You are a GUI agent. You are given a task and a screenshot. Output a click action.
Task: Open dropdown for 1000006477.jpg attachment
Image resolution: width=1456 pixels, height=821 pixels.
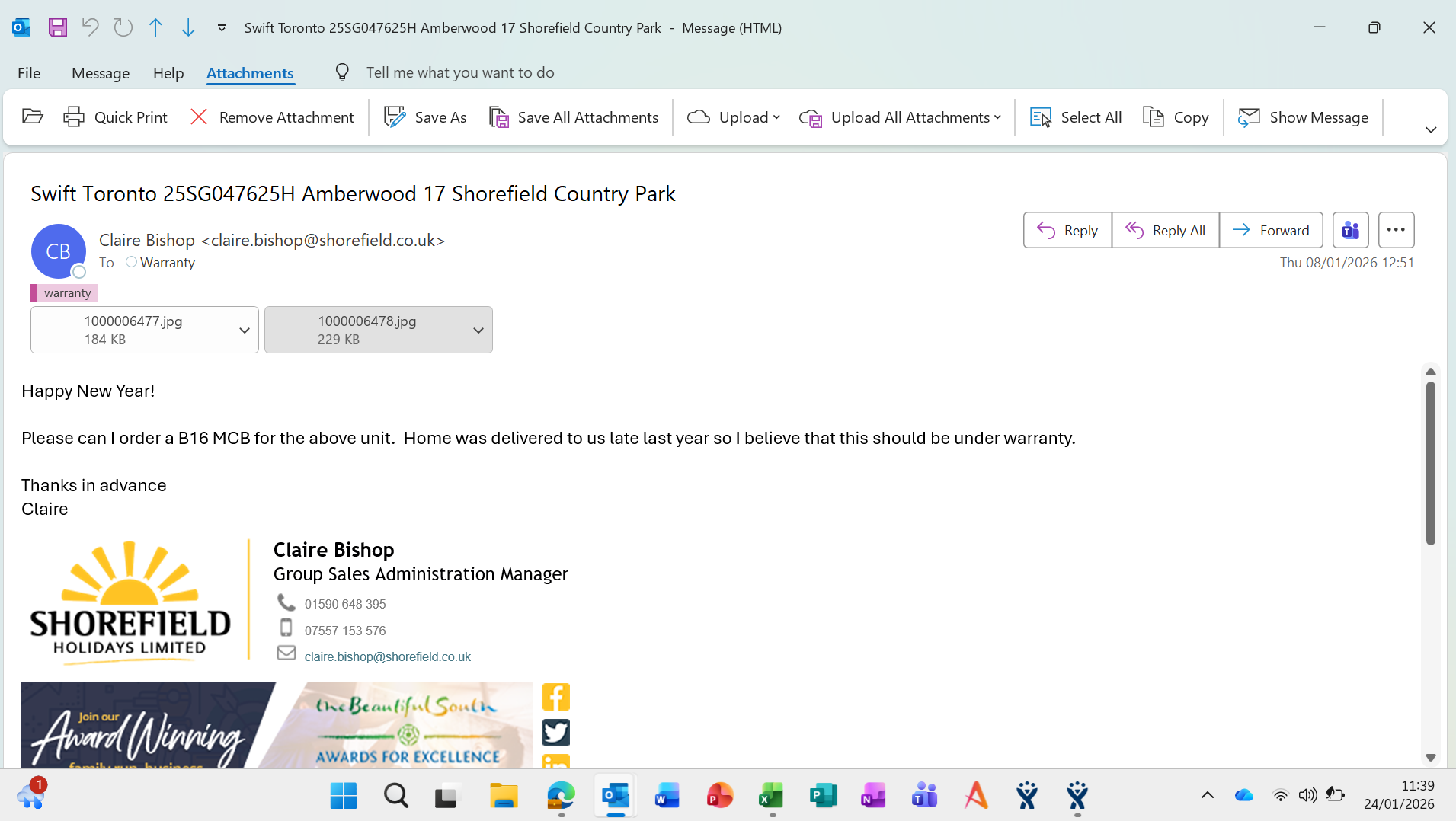tap(245, 331)
